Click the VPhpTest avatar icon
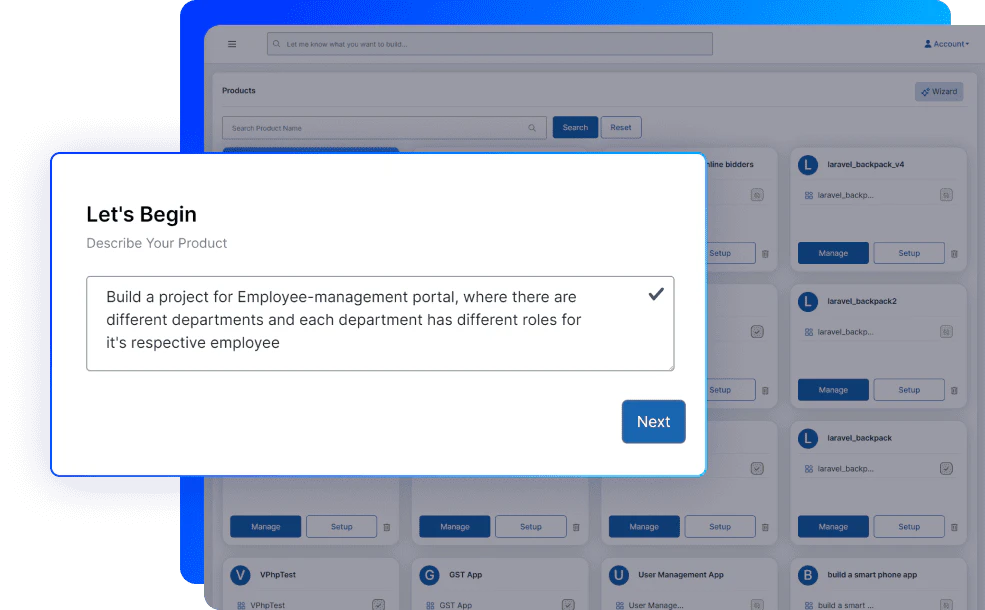This screenshot has height=610, width=985. pyautogui.click(x=239, y=575)
